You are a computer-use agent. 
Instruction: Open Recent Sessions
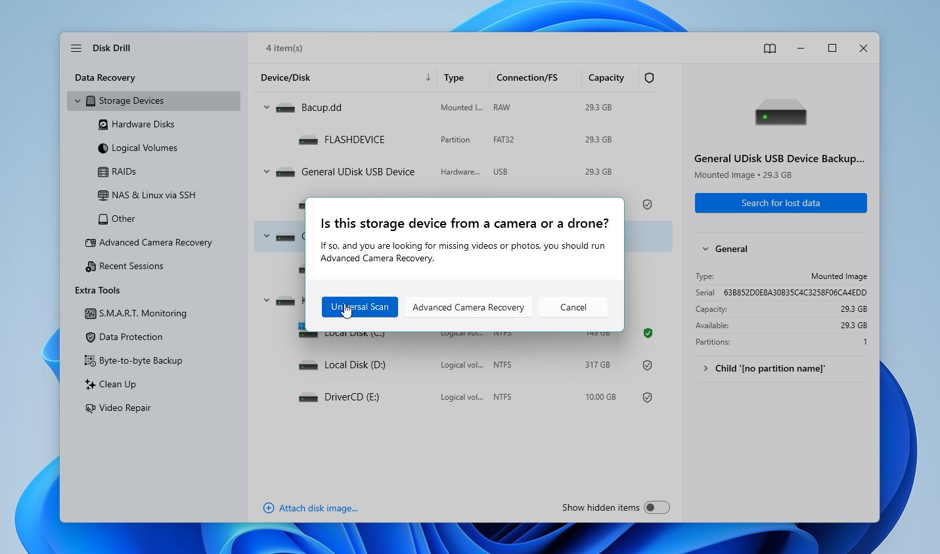[x=131, y=266]
